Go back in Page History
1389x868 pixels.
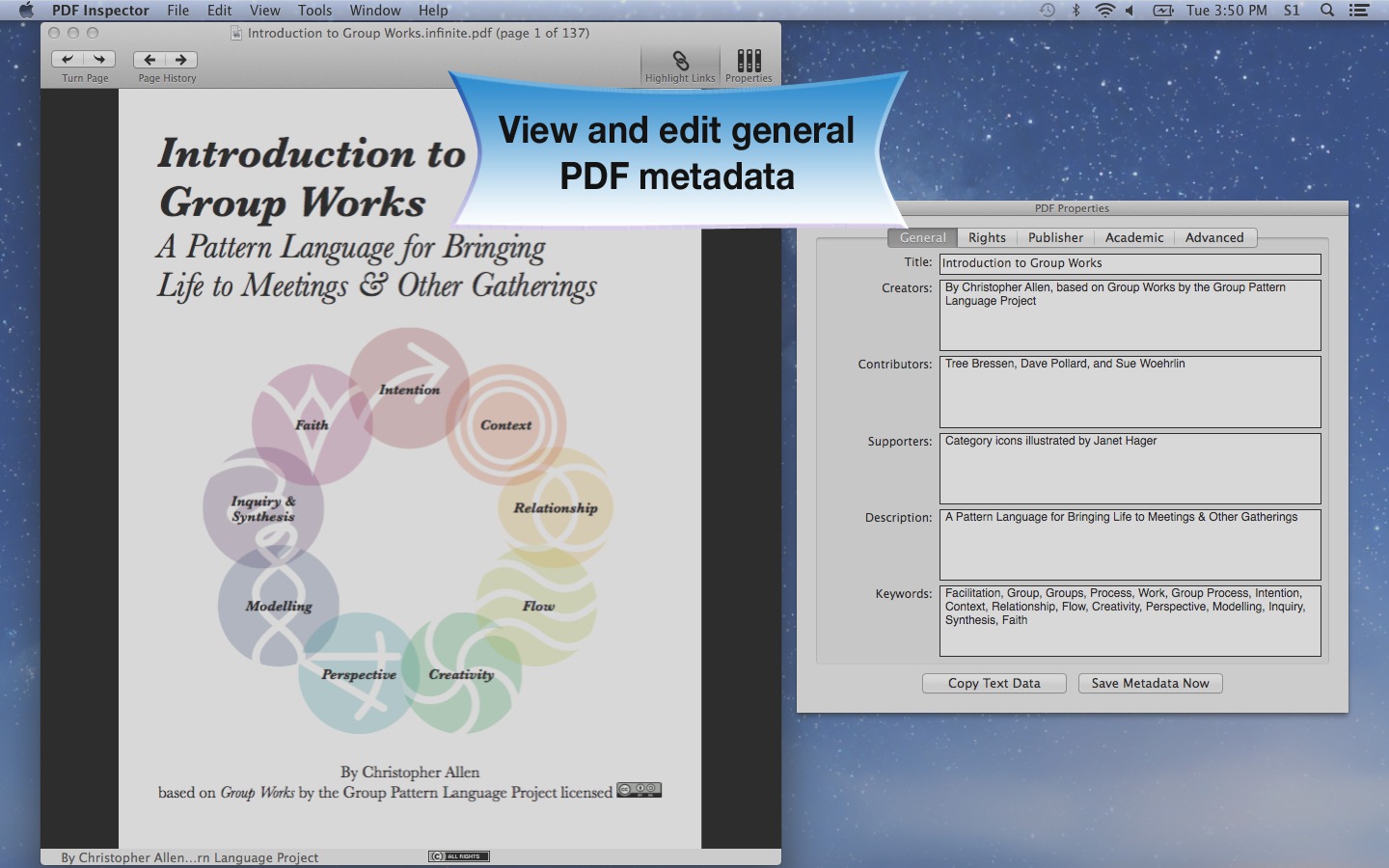click(x=150, y=58)
